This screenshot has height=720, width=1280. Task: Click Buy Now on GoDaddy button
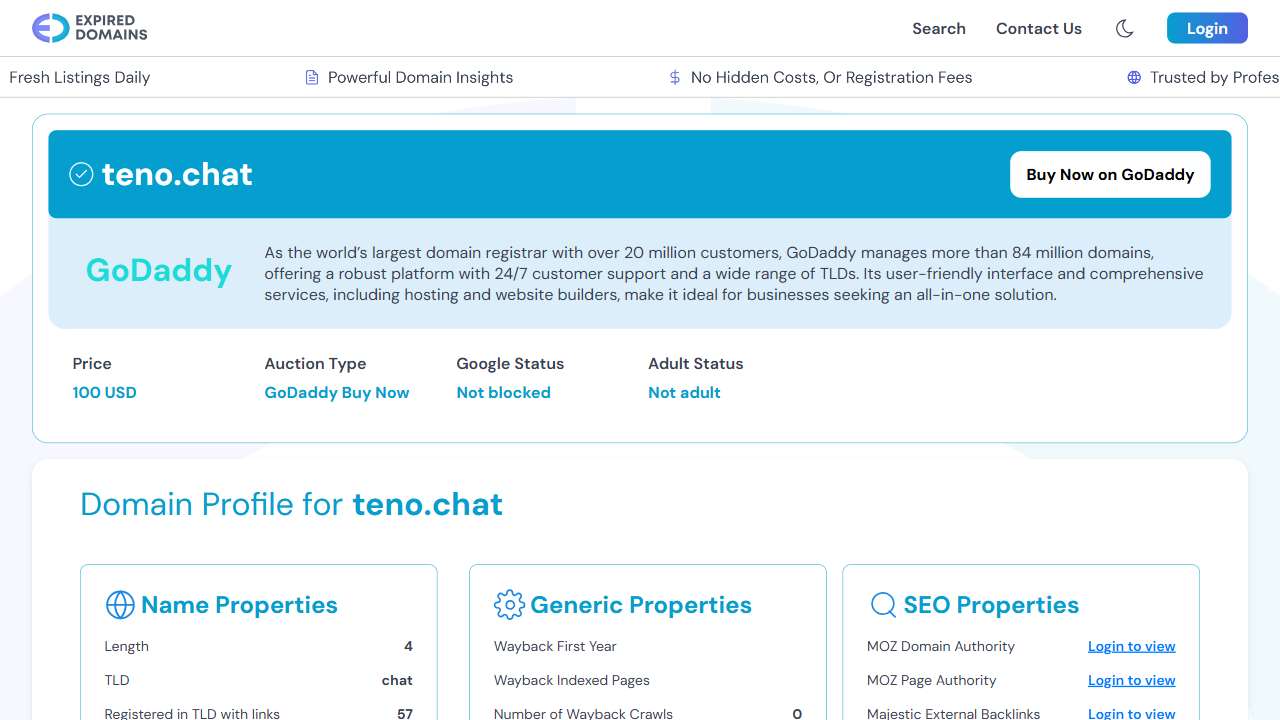click(x=1109, y=175)
